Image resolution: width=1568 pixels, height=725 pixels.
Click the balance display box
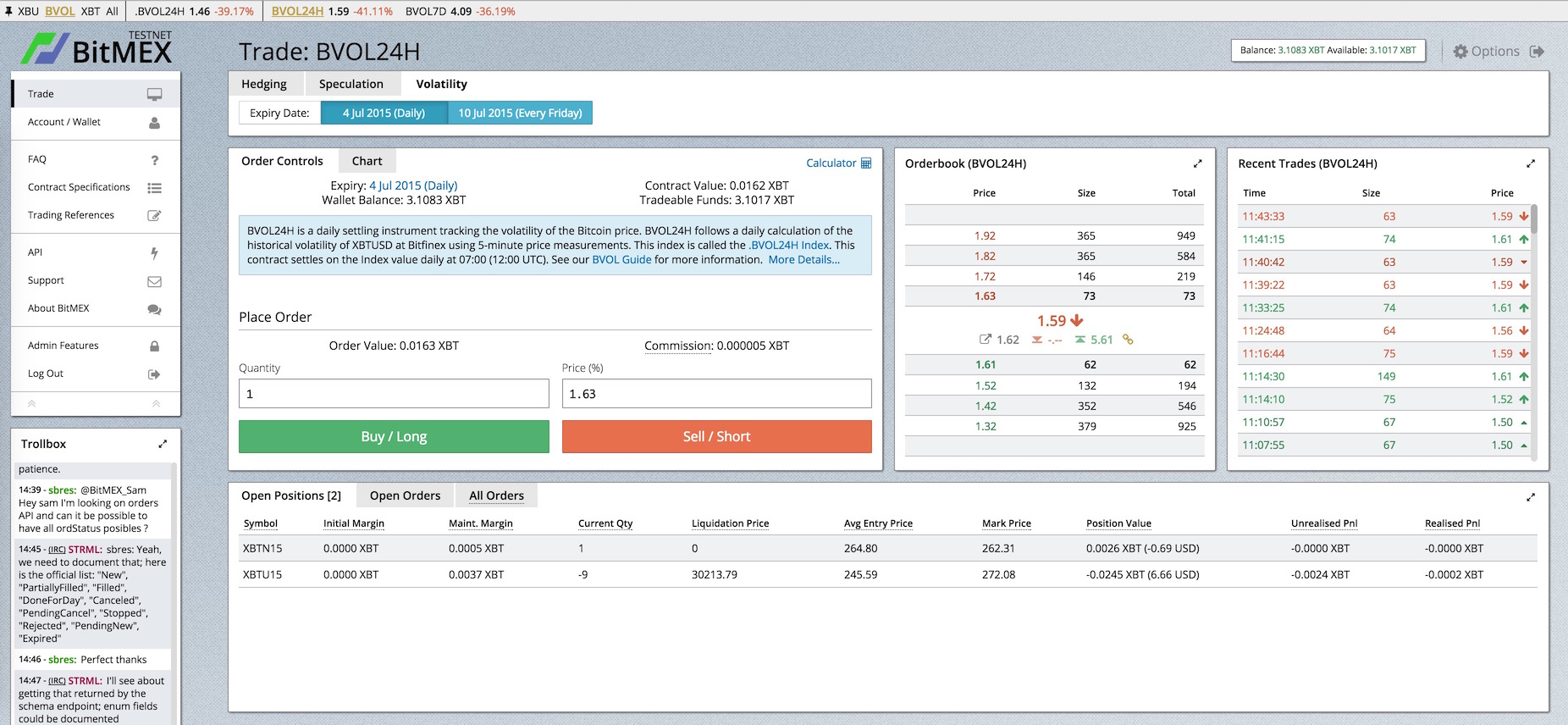point(1328,50)
